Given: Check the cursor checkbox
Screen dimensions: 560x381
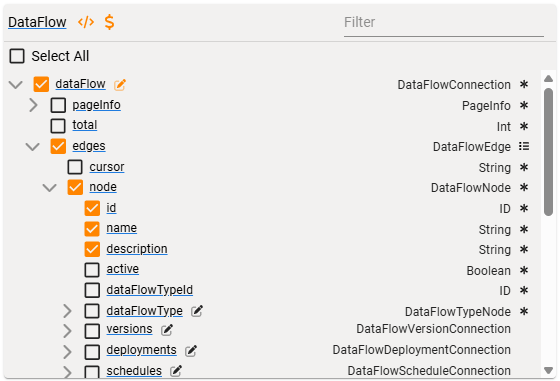Looking at the screenshot, I should click(75, 167).
